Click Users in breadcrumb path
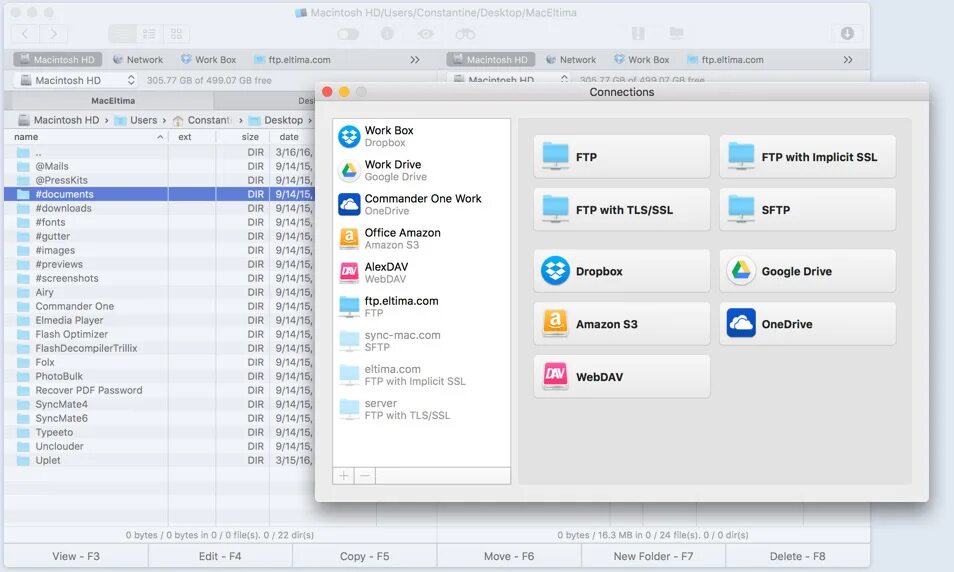 pyautogui.click(x=136, y=120)
